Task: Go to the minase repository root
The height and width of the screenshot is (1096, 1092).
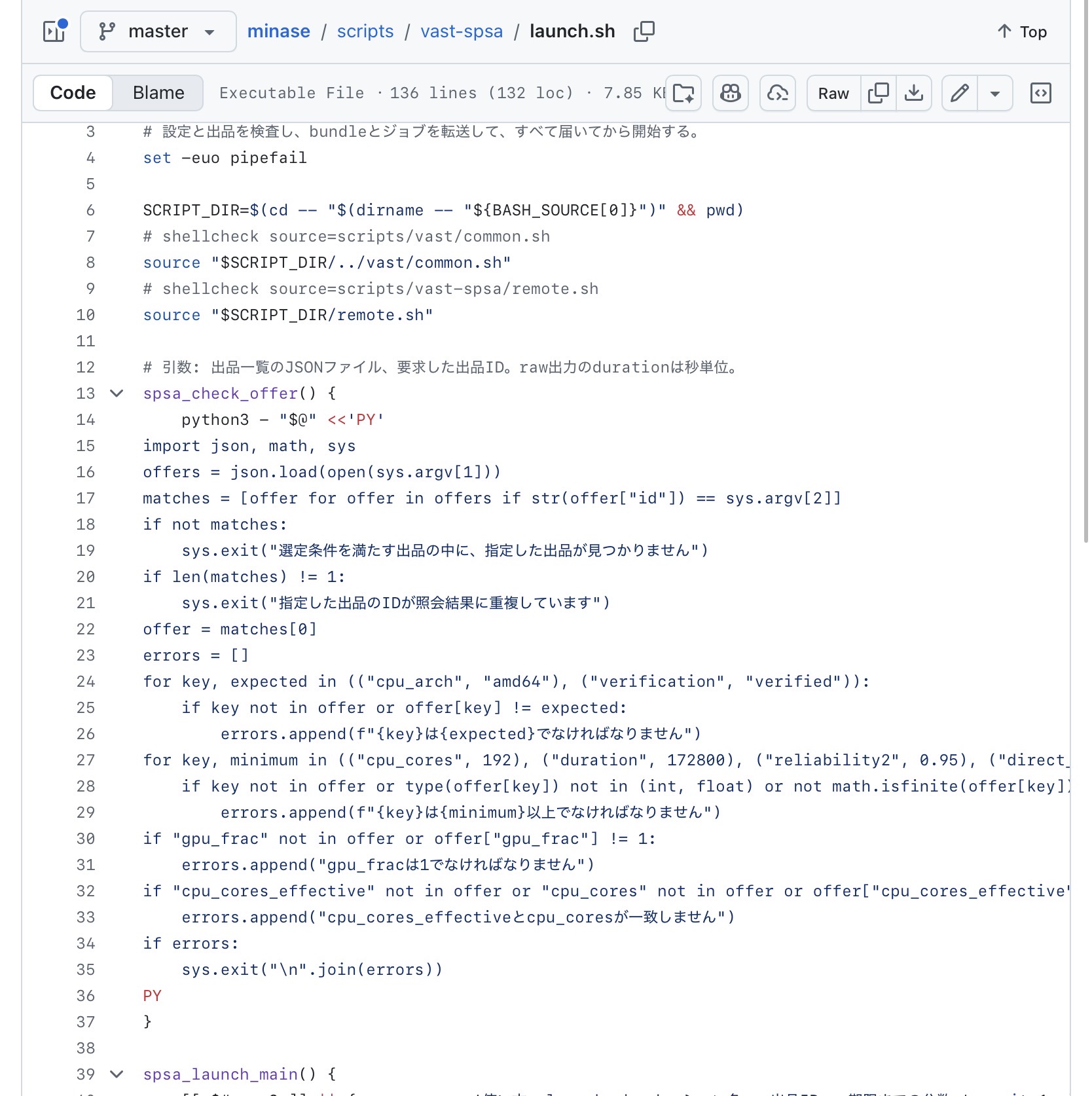Action: (279, 31)
